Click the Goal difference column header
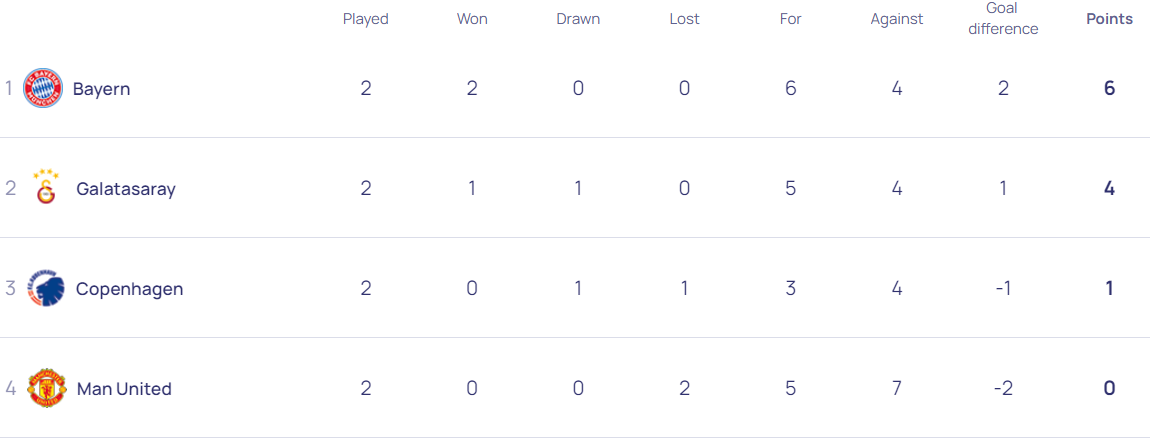 [x=1003, y=19]
